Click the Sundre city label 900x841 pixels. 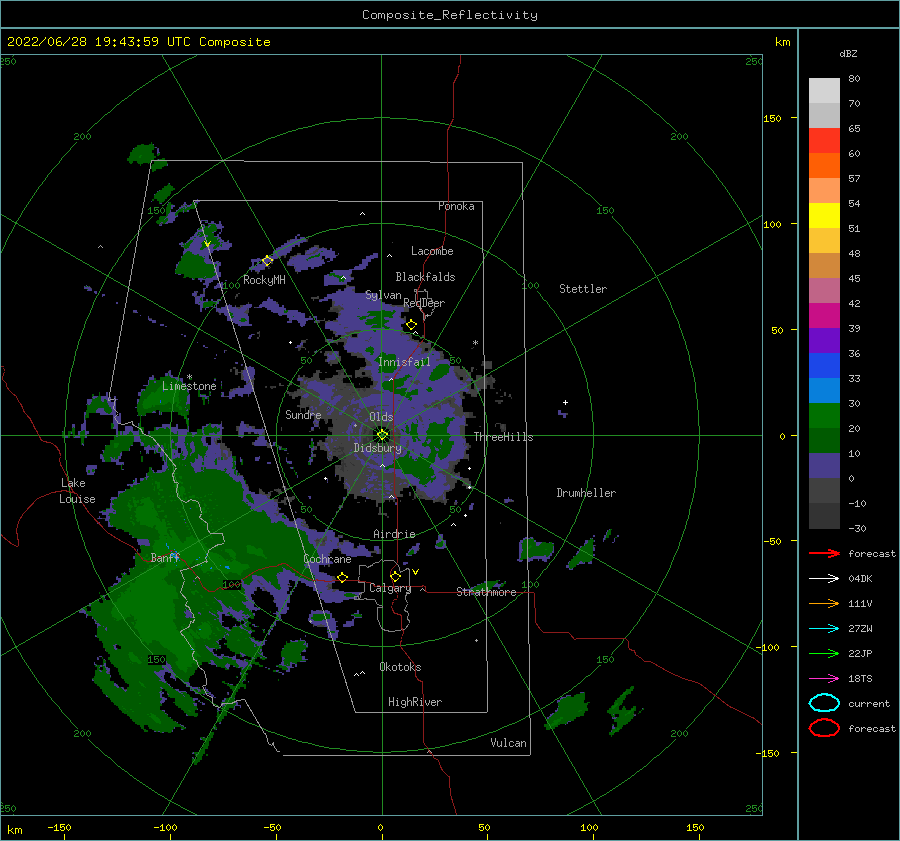pyautogui.click(x=303, y=414)
